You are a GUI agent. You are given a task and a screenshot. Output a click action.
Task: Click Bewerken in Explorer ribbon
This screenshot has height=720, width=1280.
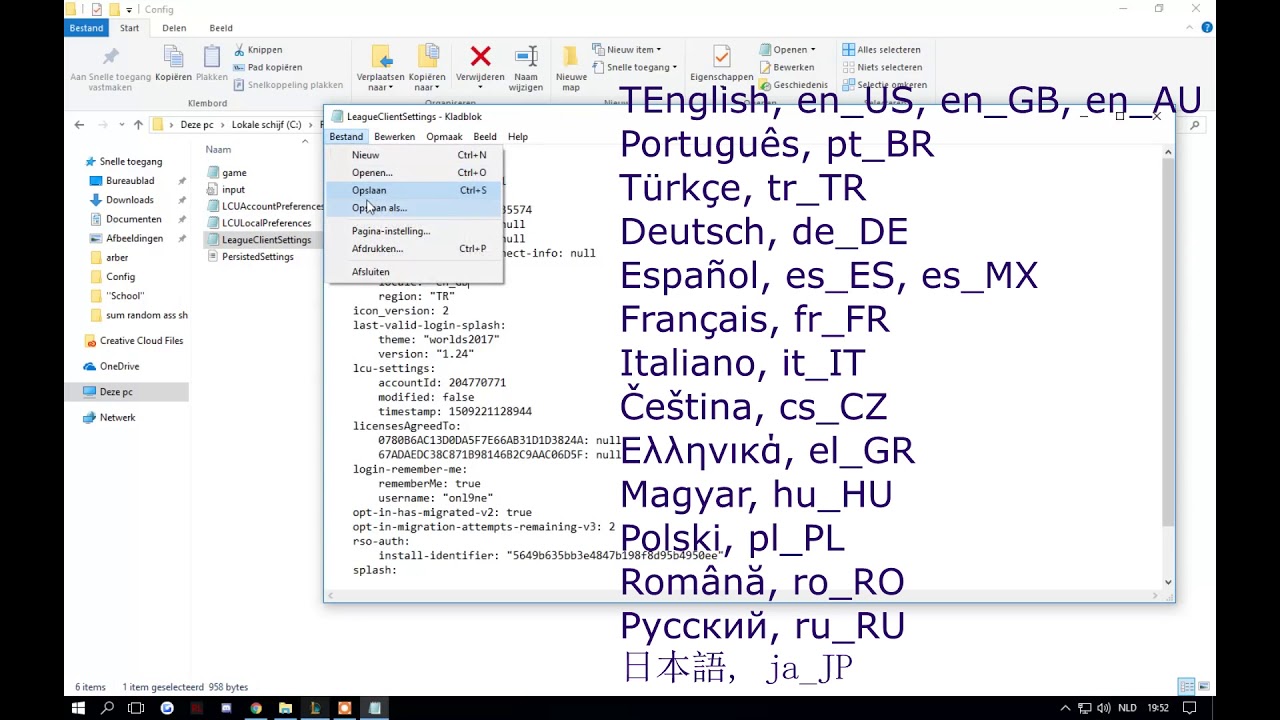(786, 67)
